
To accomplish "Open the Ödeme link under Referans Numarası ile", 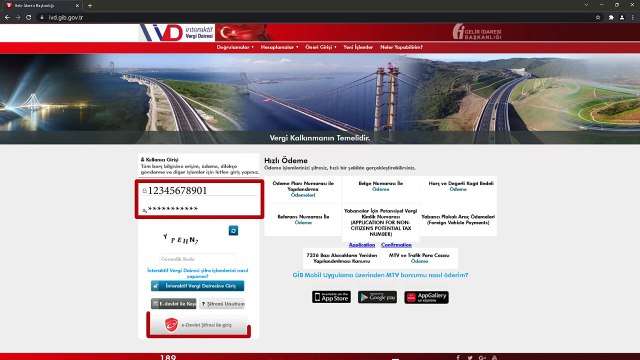I will click(303, 223).
